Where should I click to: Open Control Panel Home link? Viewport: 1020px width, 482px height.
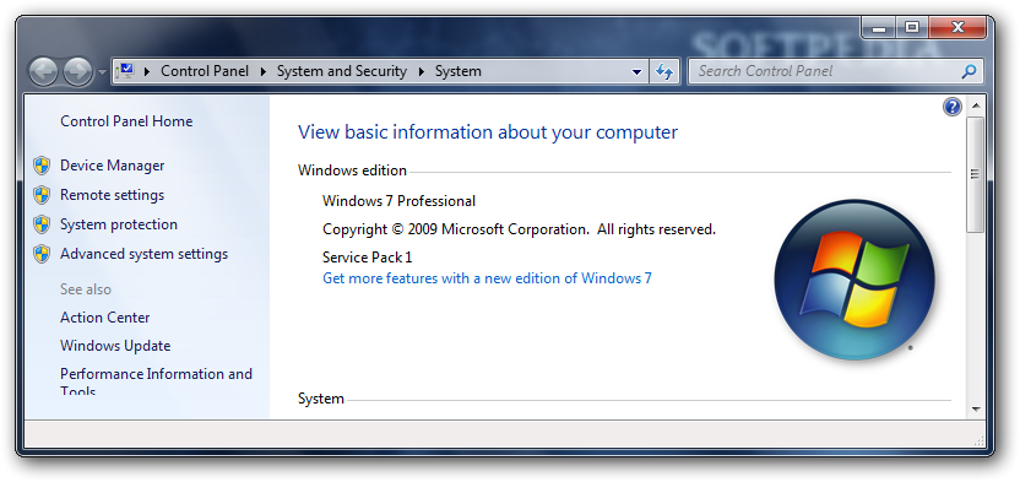[x=126, y=121]
